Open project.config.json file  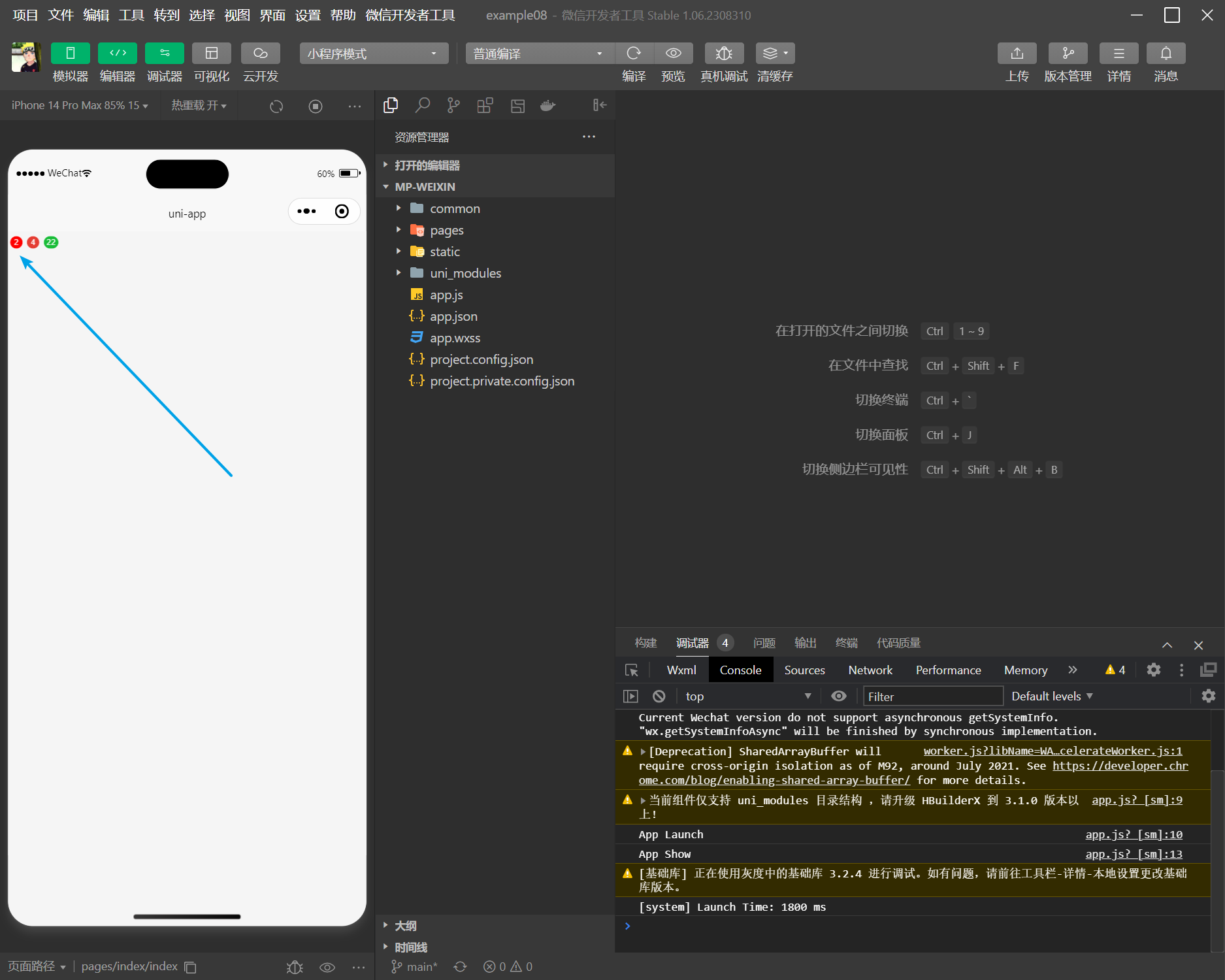coord(495,359)
